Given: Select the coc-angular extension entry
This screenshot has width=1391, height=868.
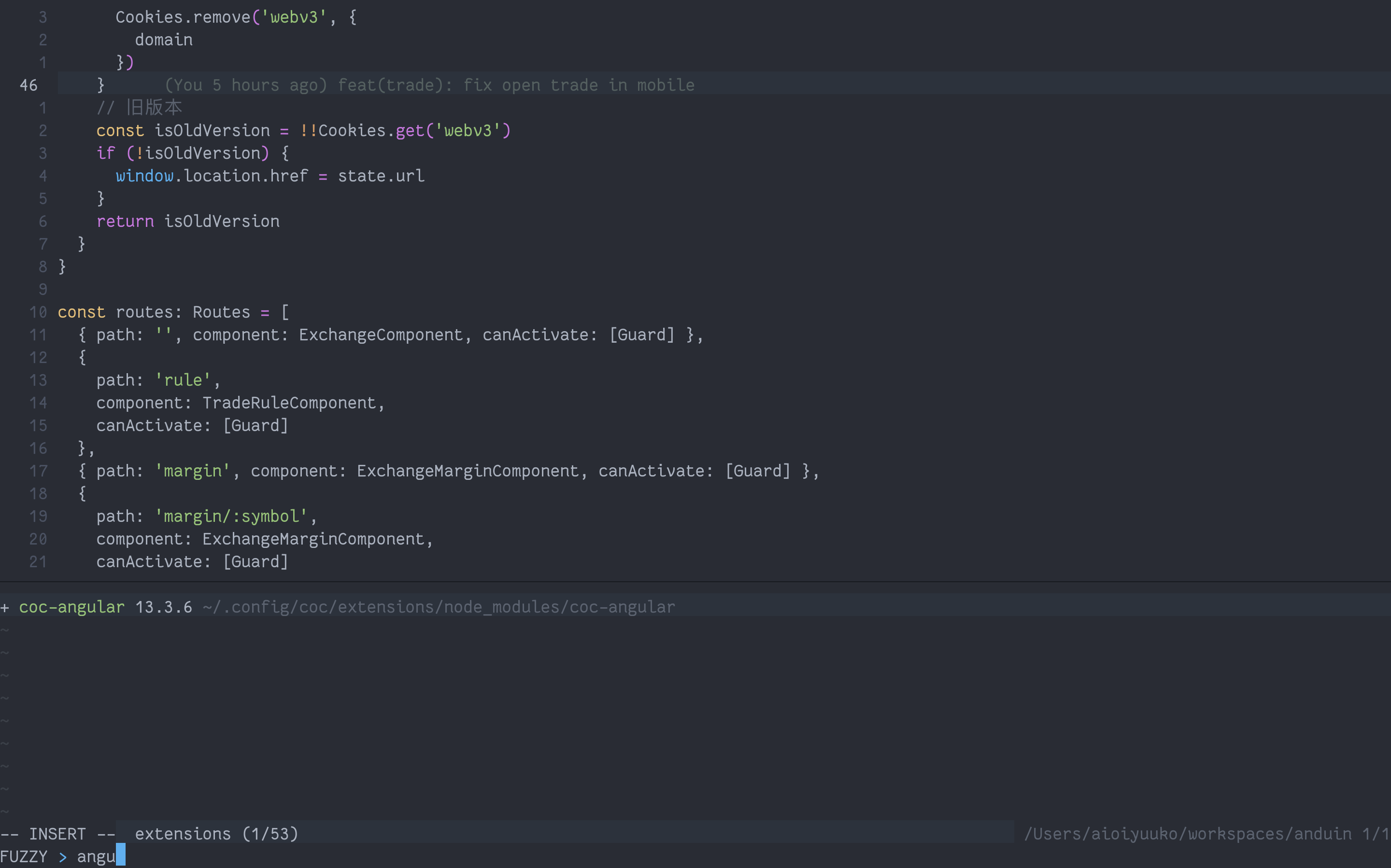Looking at the screenshot, I should click(x=71, y=607).
